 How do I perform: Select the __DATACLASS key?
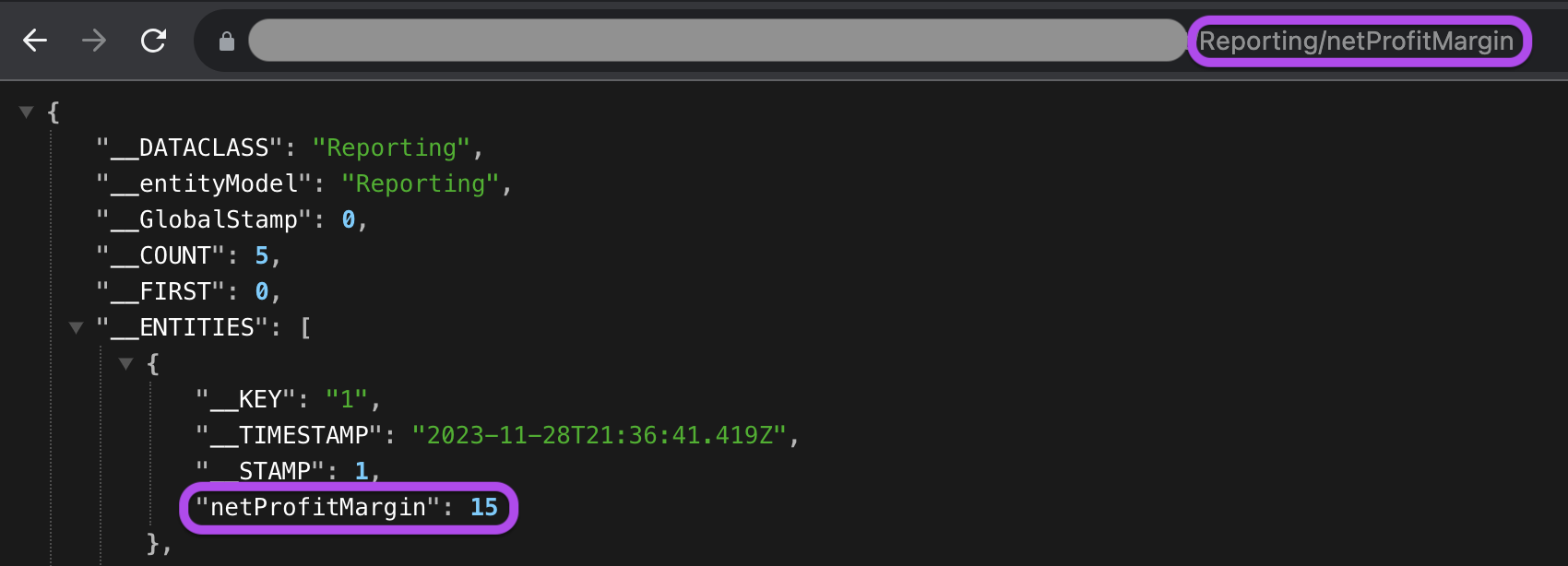(x=189, y=147)
